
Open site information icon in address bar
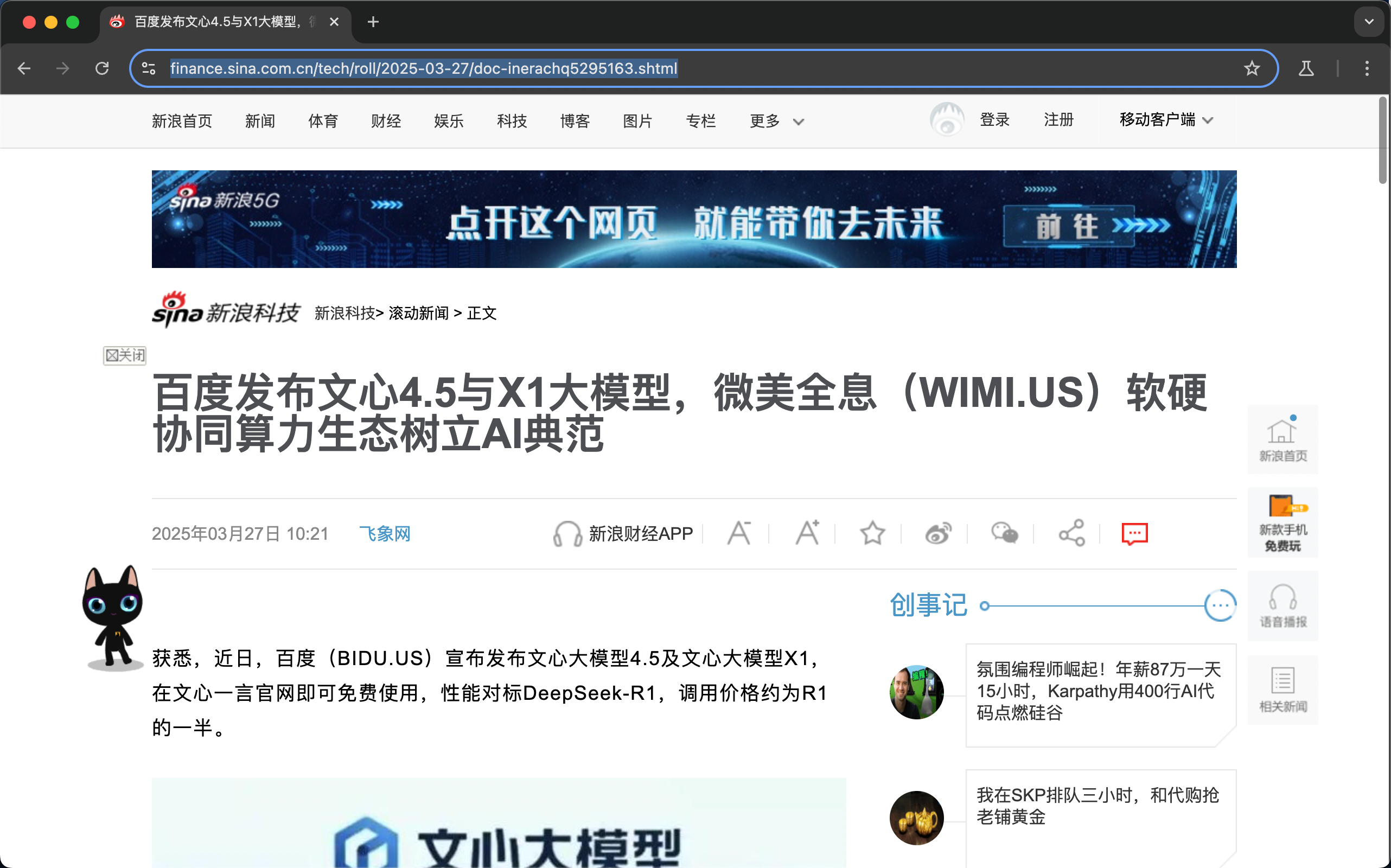[149, 68]
